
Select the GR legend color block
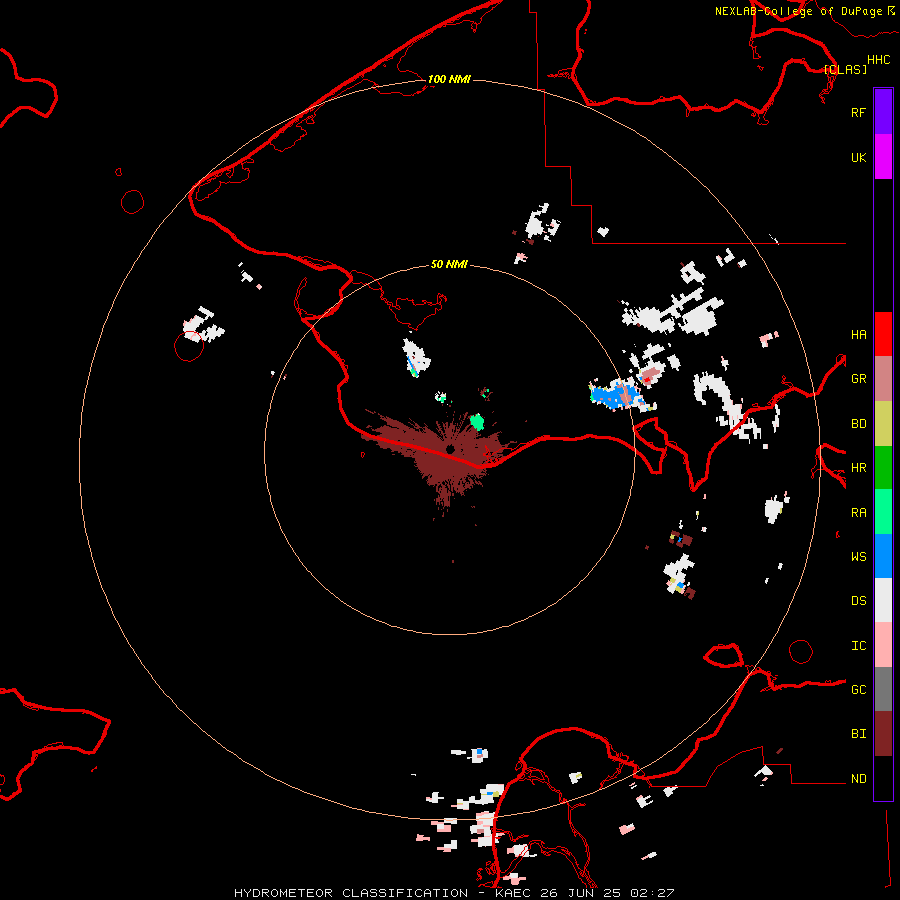coord(883,378)
